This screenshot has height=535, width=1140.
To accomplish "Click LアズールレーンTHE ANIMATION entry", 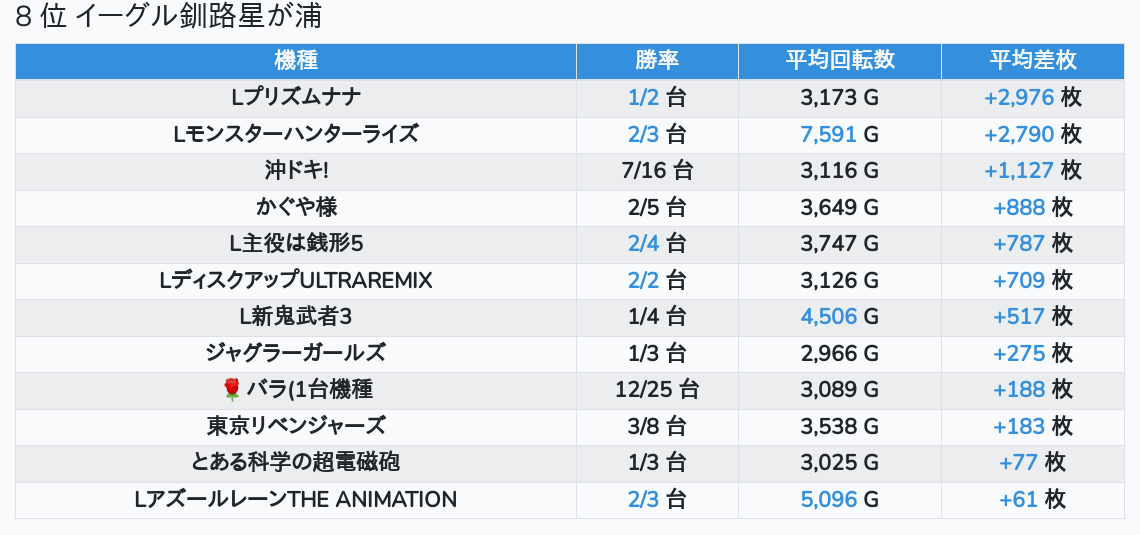I will [x=295, y=499].
